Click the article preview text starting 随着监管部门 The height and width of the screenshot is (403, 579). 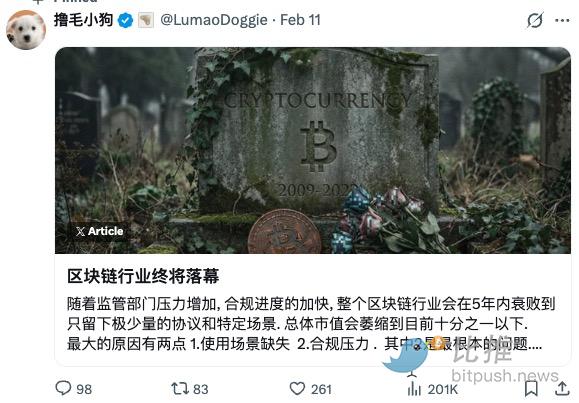[311, 324]
